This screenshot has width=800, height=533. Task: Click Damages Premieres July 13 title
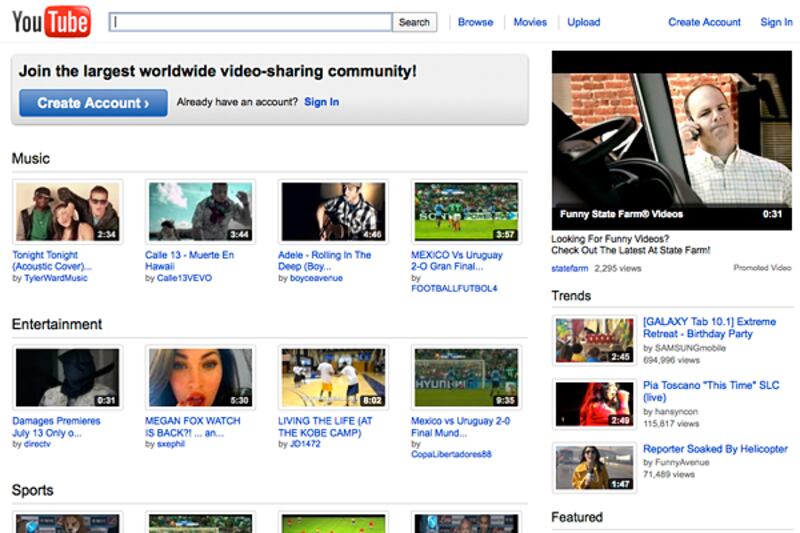tap(56, 427)
